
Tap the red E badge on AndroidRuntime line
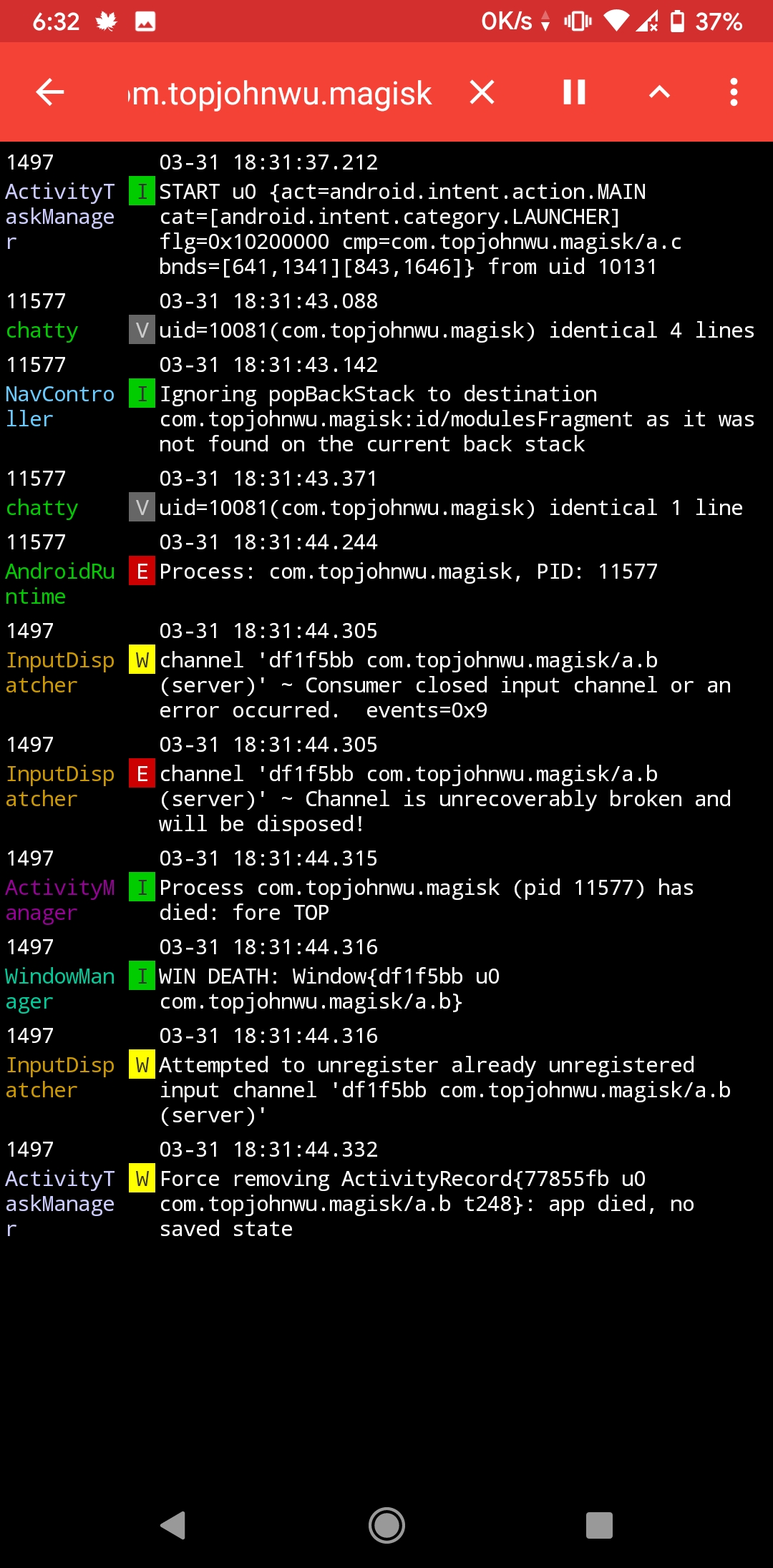[142, 571]
